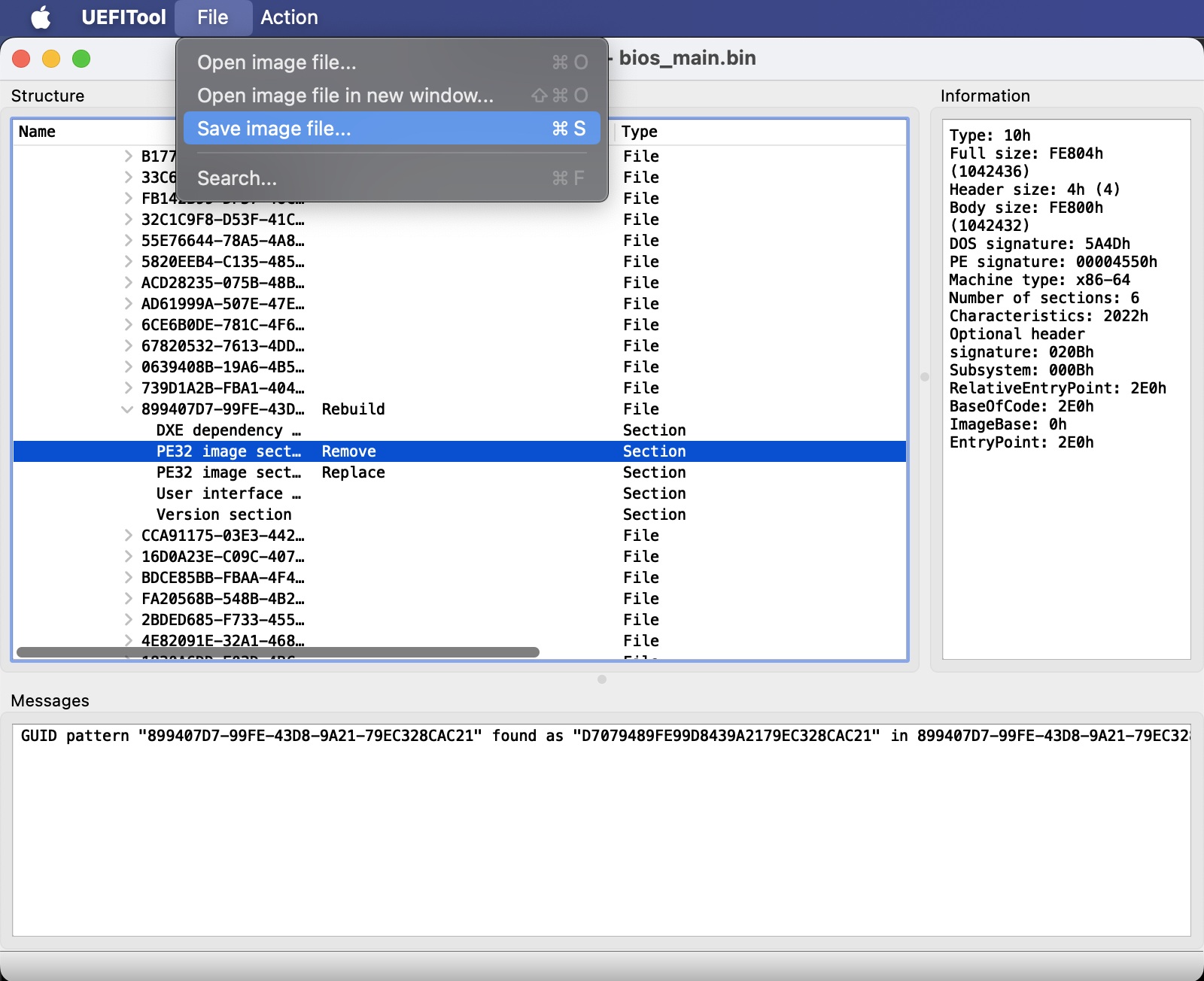The image size is (1204, 981).
Task: Choose Open image file in new window...
Action: 391,96
